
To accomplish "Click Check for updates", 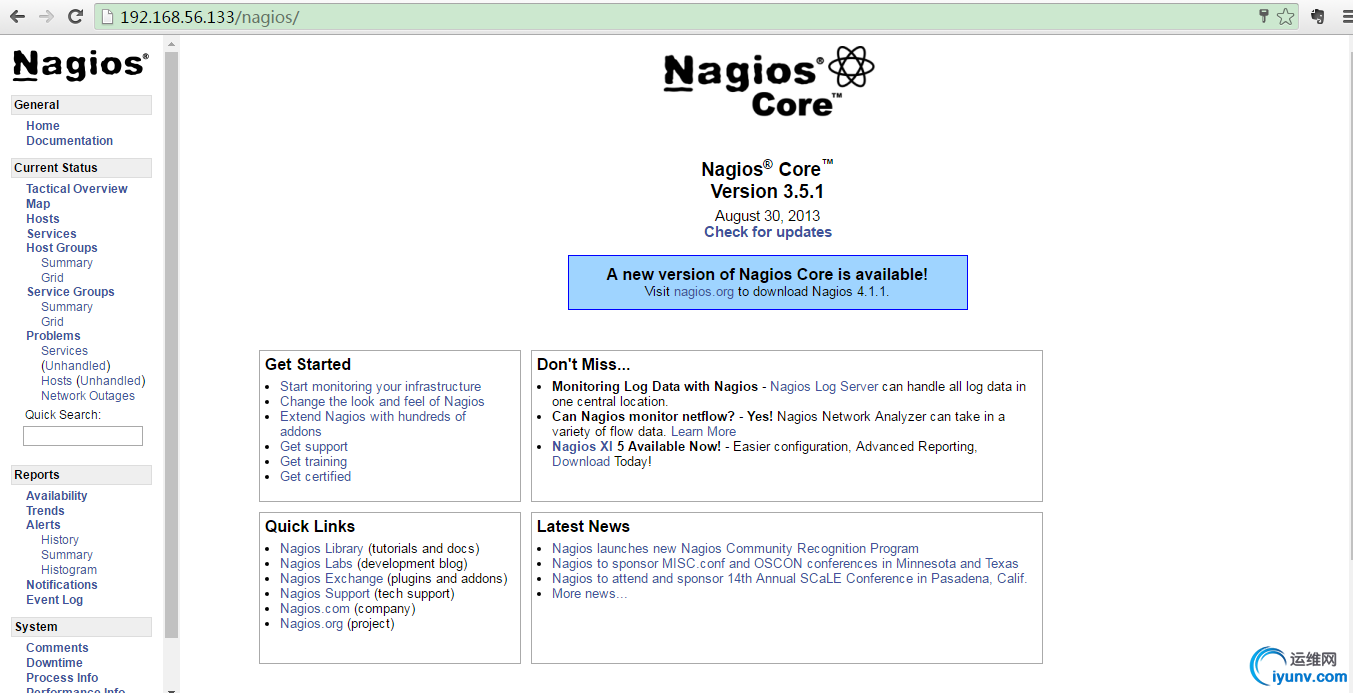I will [768, 232].
